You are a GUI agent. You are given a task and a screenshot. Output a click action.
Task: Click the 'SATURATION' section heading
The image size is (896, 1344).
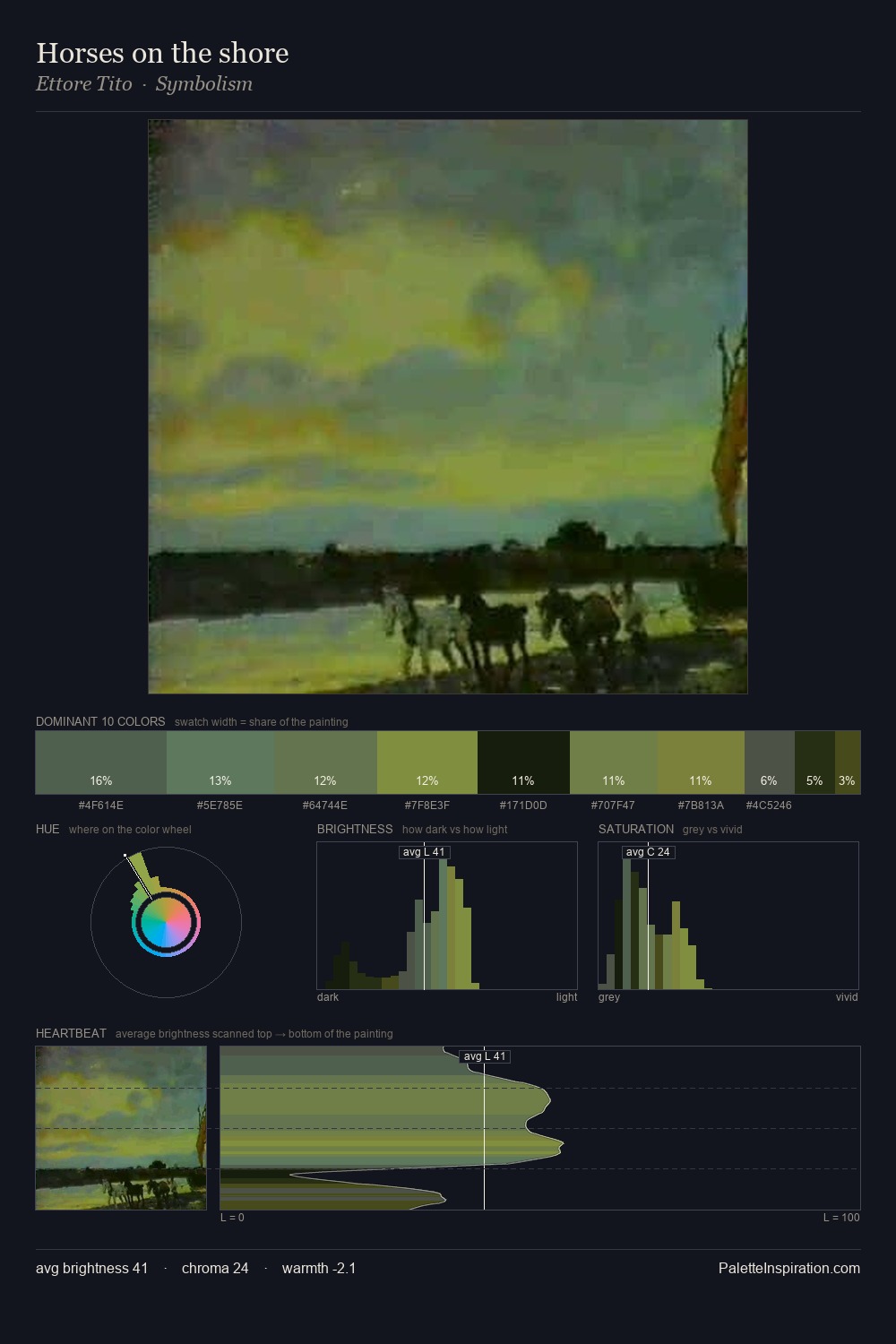click(636, 829)
